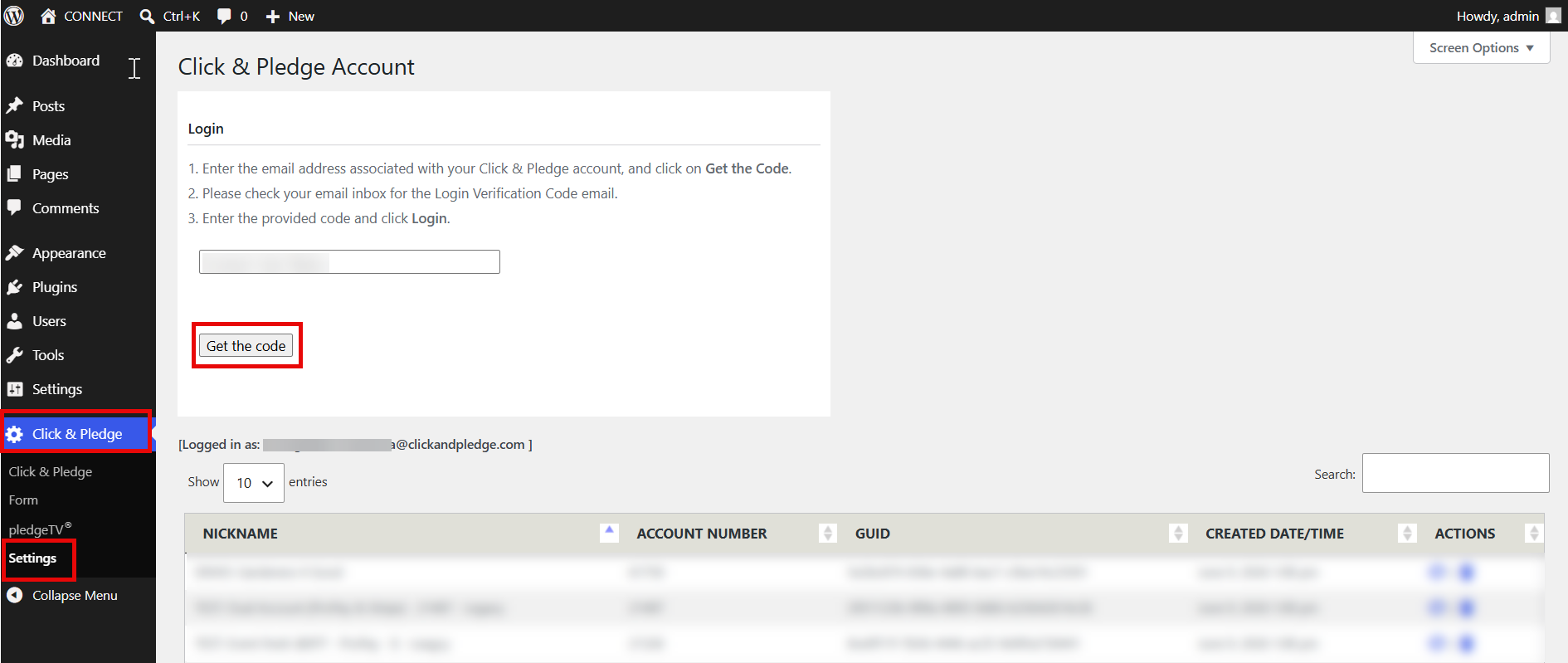Viewport: 1568px width, 663px height.
Task: Open the Form submenu item
Action: pyautogui.click(x=23, y=500)
